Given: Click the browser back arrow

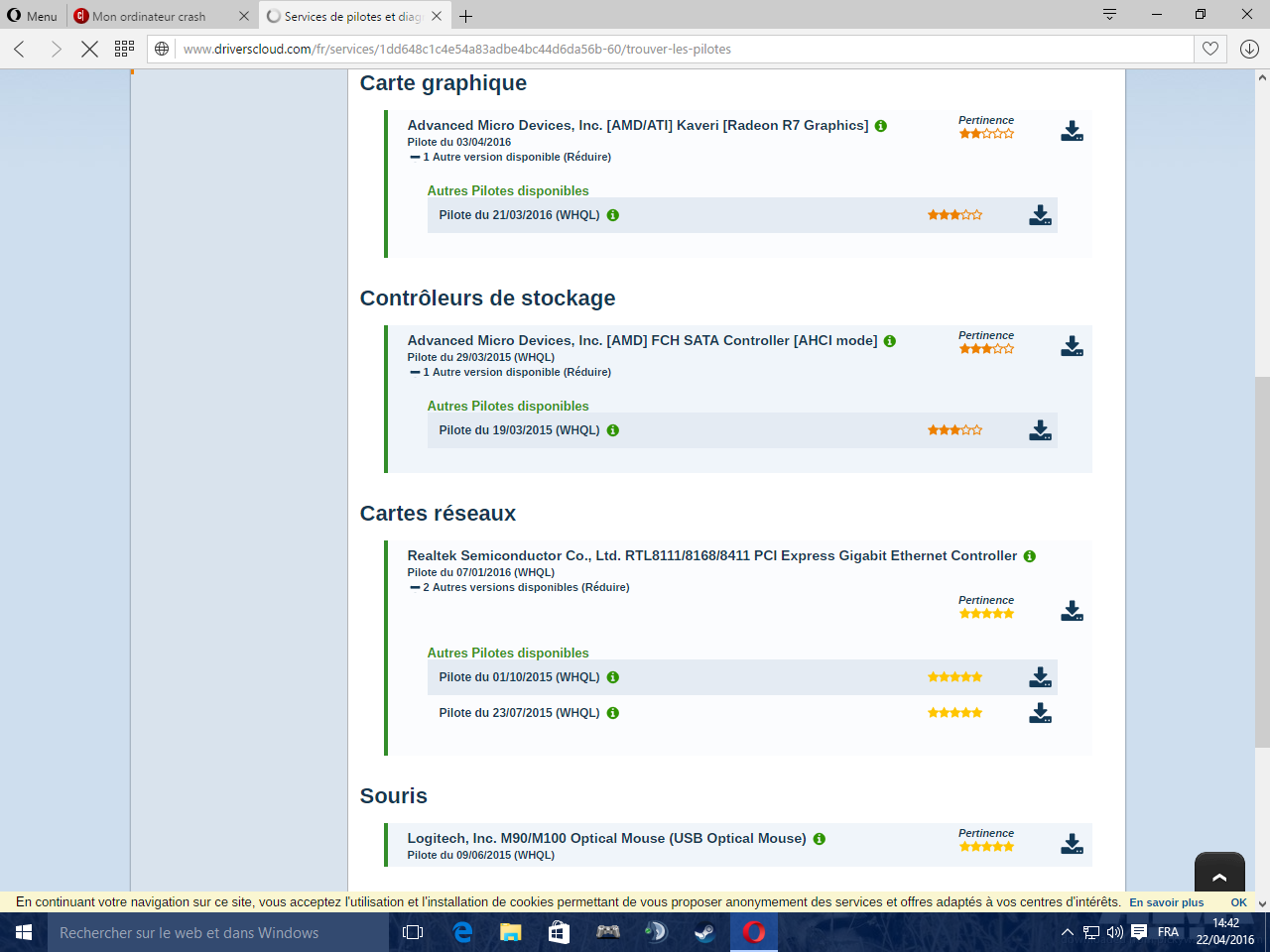Looking at the screenshot, I should [20, 49].
